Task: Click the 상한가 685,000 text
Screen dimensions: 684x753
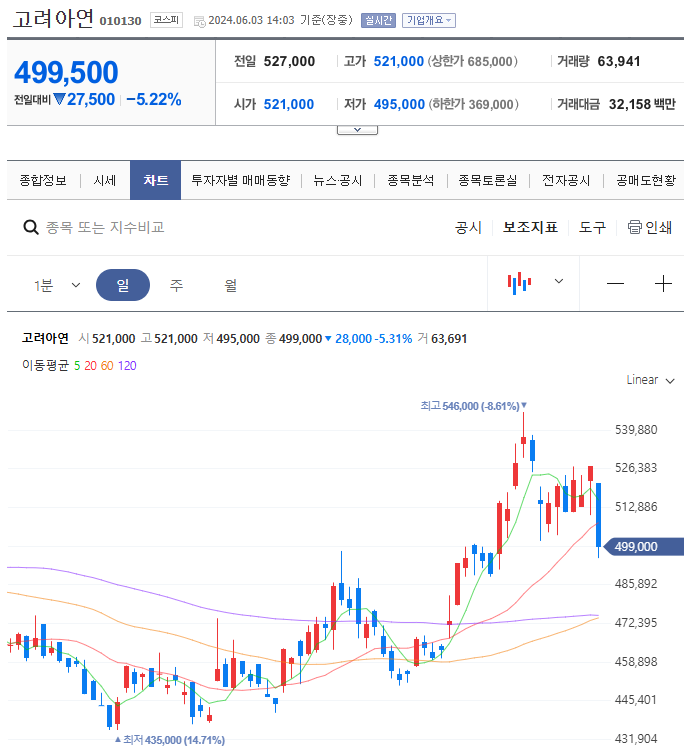Action: (x=473, y=61)
